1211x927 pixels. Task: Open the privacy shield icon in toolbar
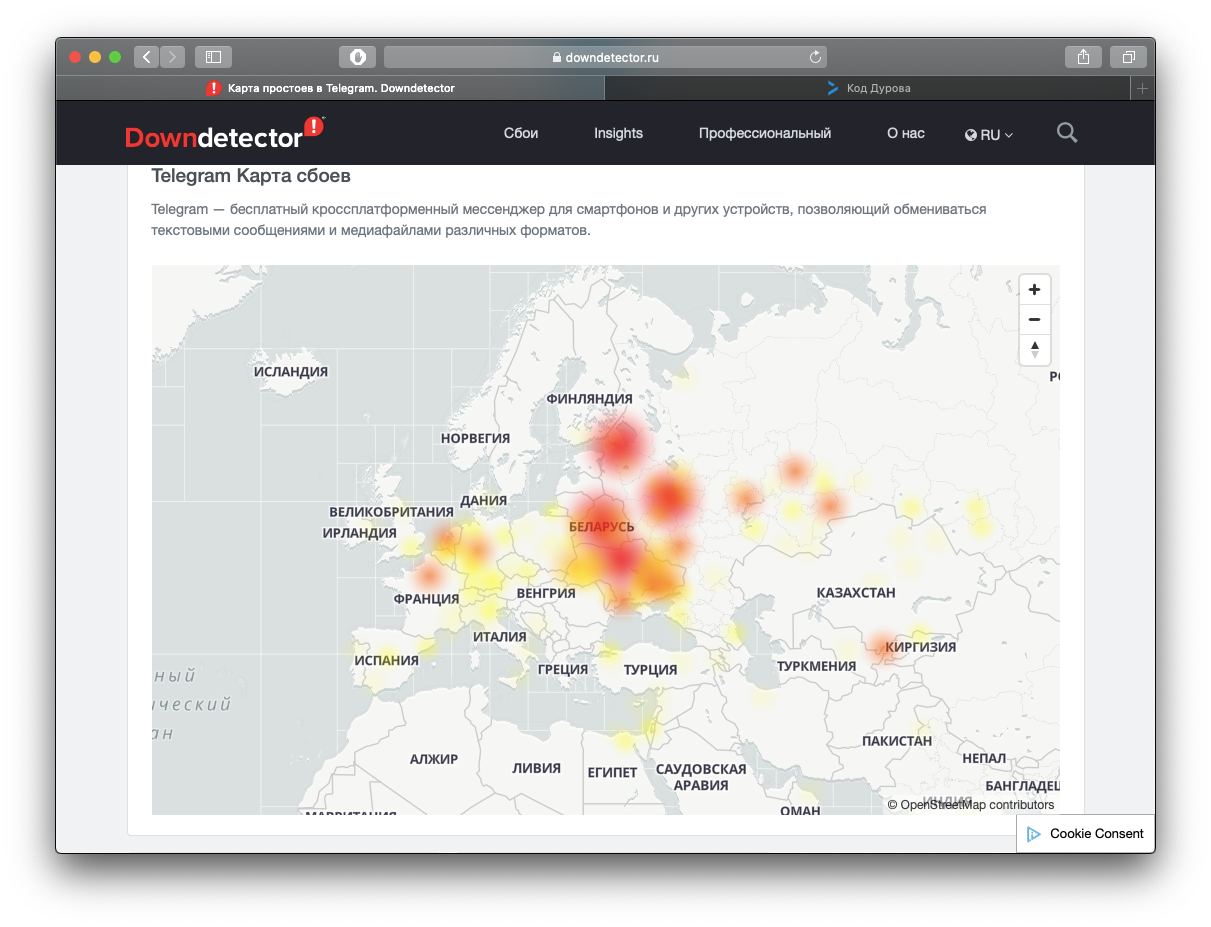[357, 57]
